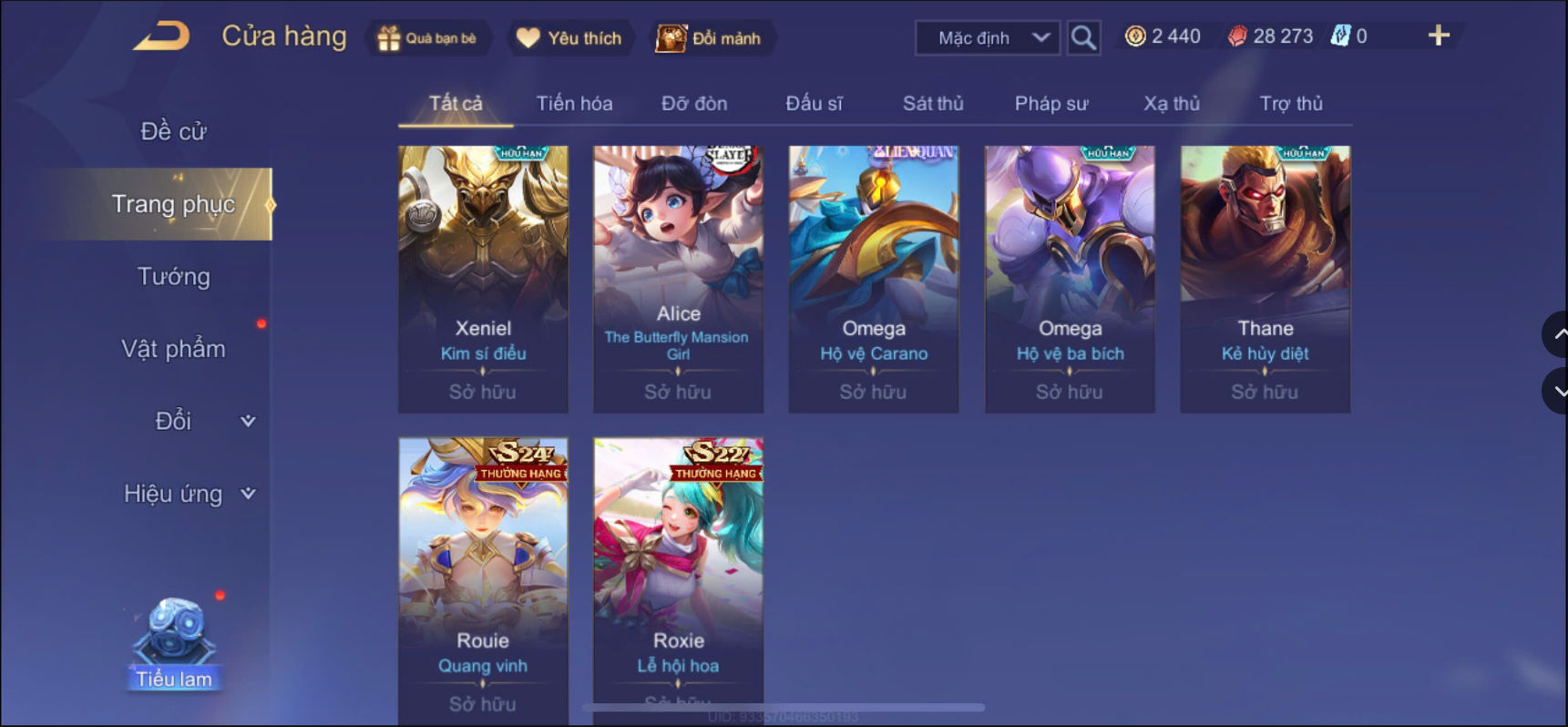Open the Mặc định sort dropdown
The image size is (1568, 727).
[988, 38]
